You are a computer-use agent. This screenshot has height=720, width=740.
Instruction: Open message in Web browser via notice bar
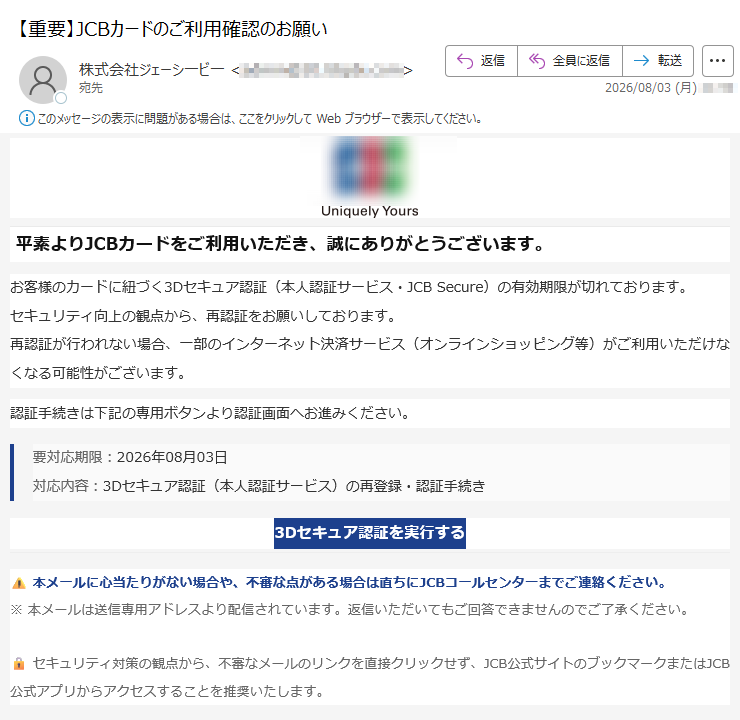point(259,118)
